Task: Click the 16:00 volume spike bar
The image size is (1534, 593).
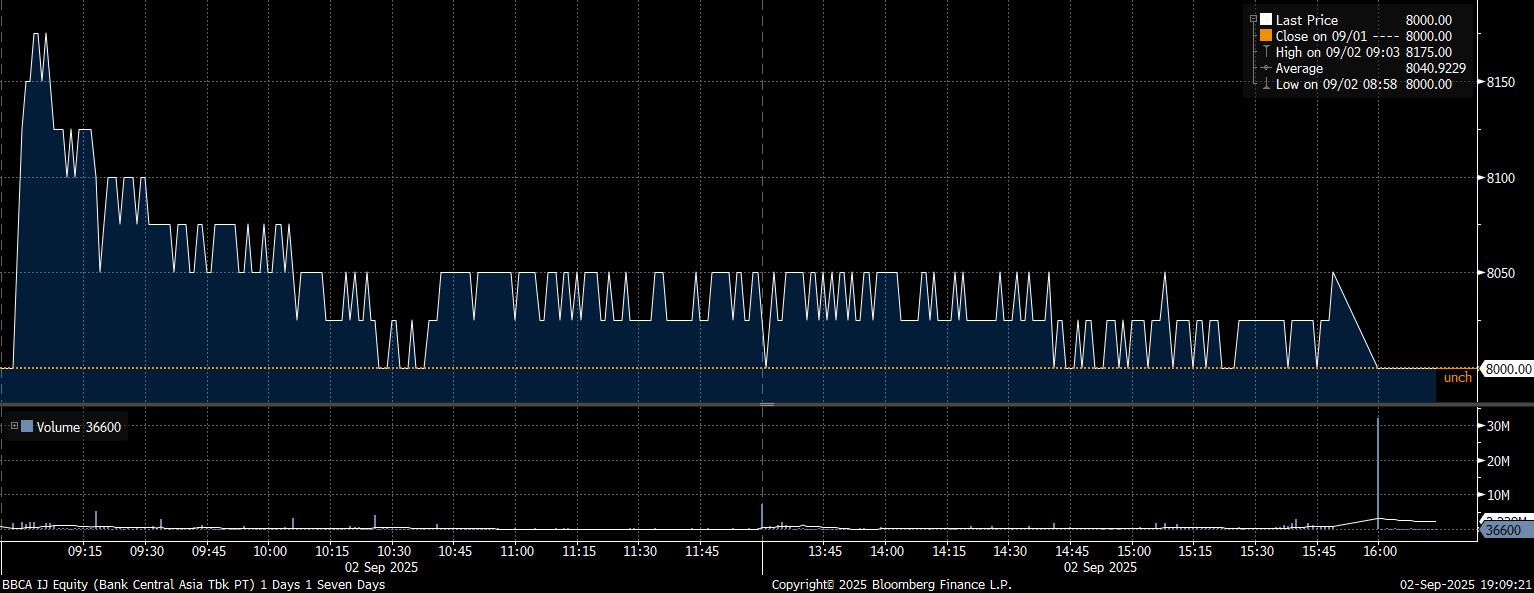Action: click(x=1378, y=470)
